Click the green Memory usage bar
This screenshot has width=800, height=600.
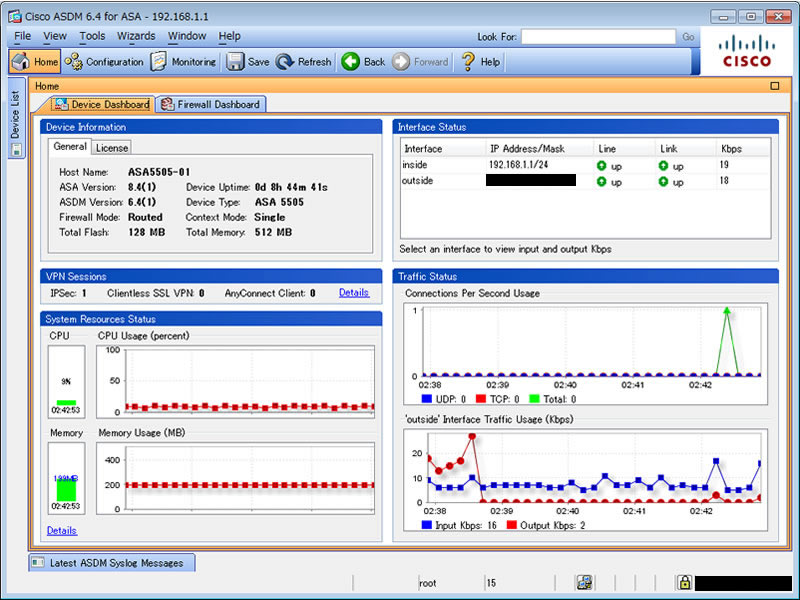coord(66,490)
